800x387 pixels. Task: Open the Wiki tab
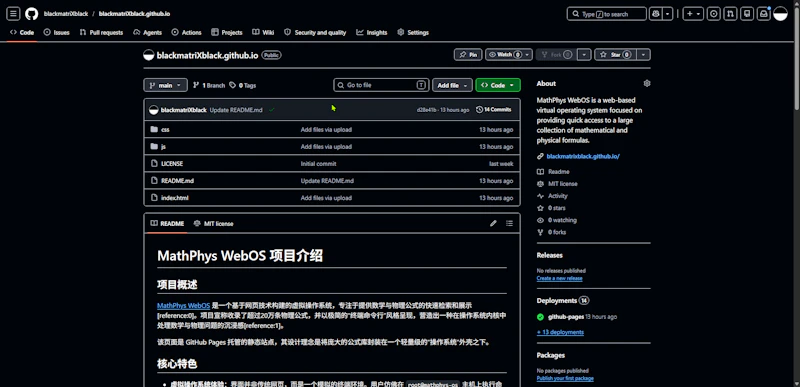click(263, 32)
